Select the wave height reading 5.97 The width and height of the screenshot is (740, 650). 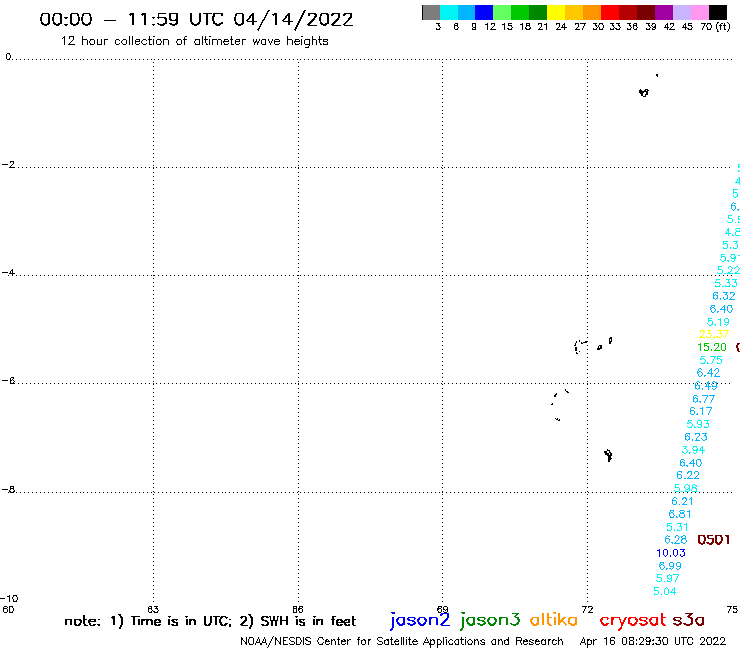coord(667,579)
